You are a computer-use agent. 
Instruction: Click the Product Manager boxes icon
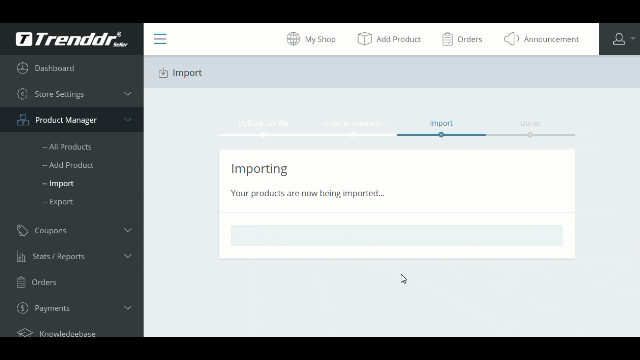(x=23, y=120)
